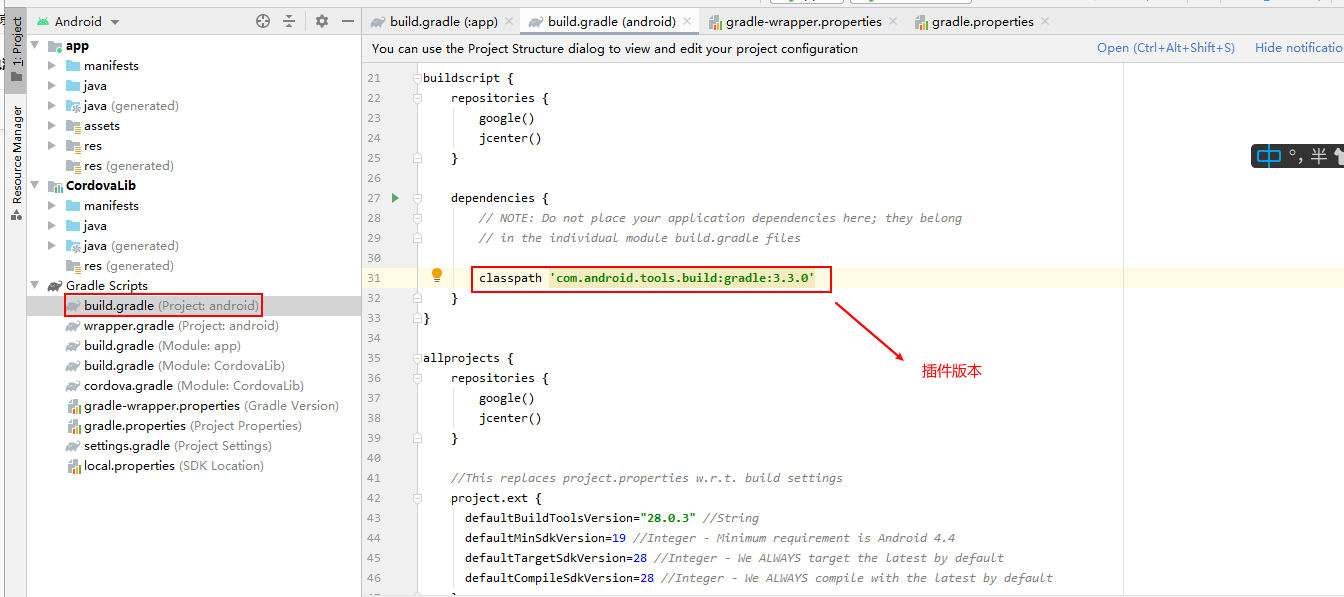Collapse the app module node
Image resolution: width=1344 pixels, height=597 pixels.
[35, 46]
